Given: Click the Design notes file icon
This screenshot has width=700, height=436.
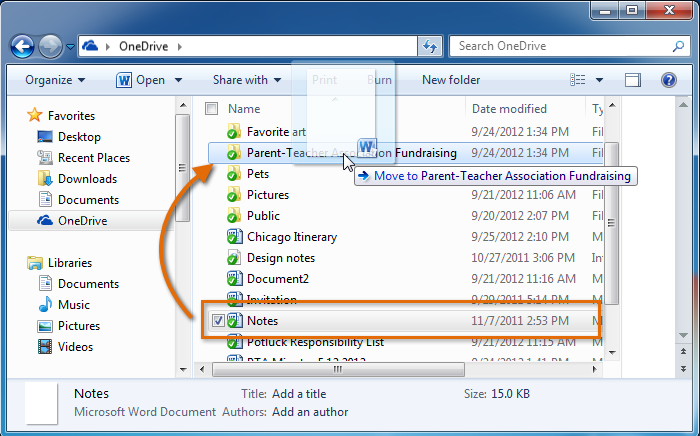Looking at the screenshot, I should click(234, 257).
